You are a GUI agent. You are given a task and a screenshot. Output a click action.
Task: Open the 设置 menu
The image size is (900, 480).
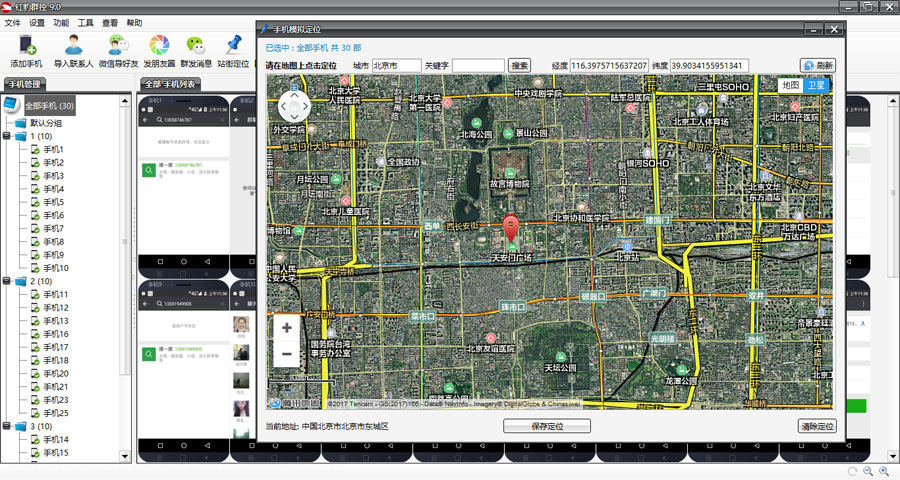[x=37, y=23]
